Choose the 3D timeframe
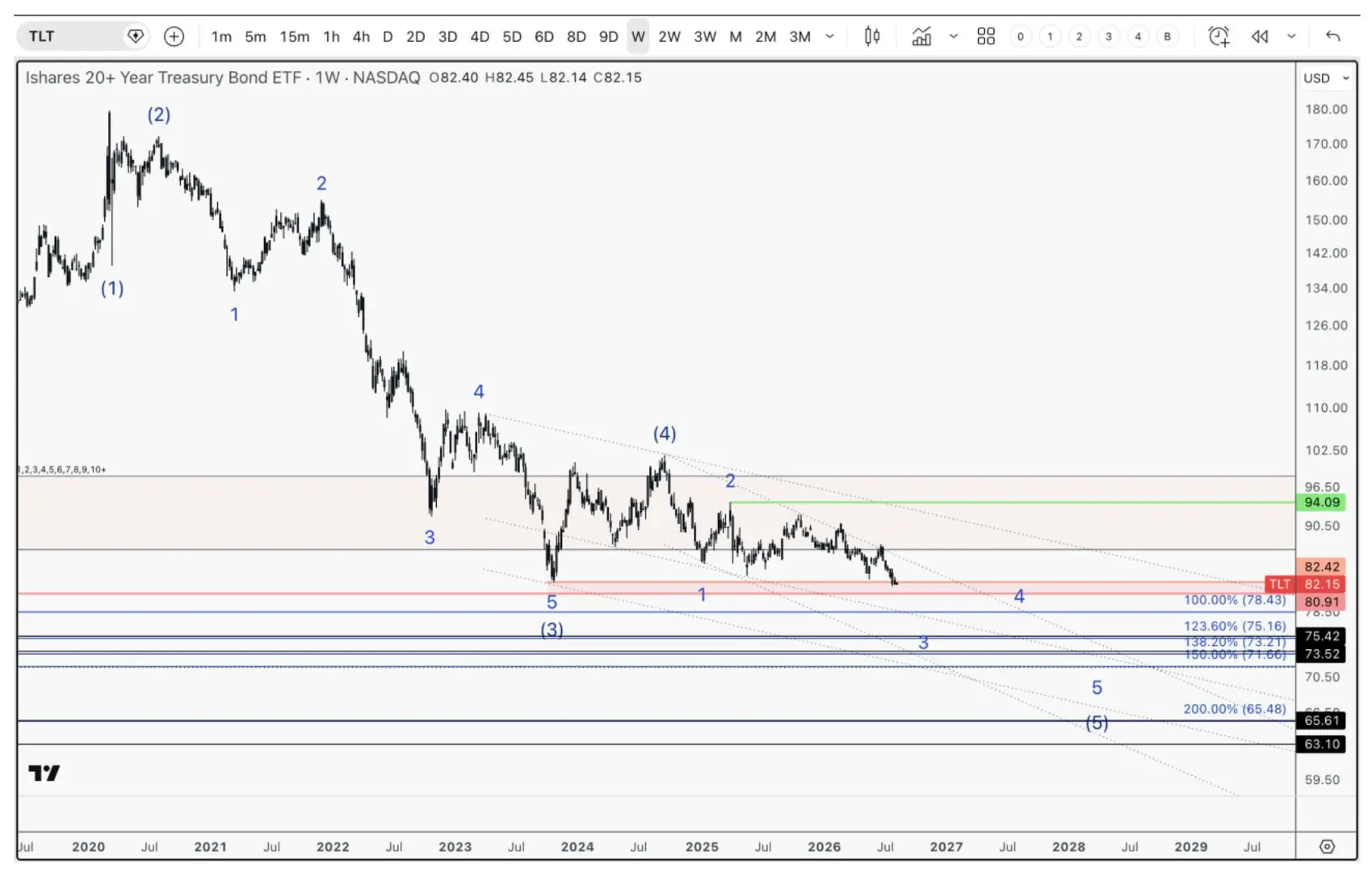The height and width of the screenshot is (872, 1372). (447, 36)
